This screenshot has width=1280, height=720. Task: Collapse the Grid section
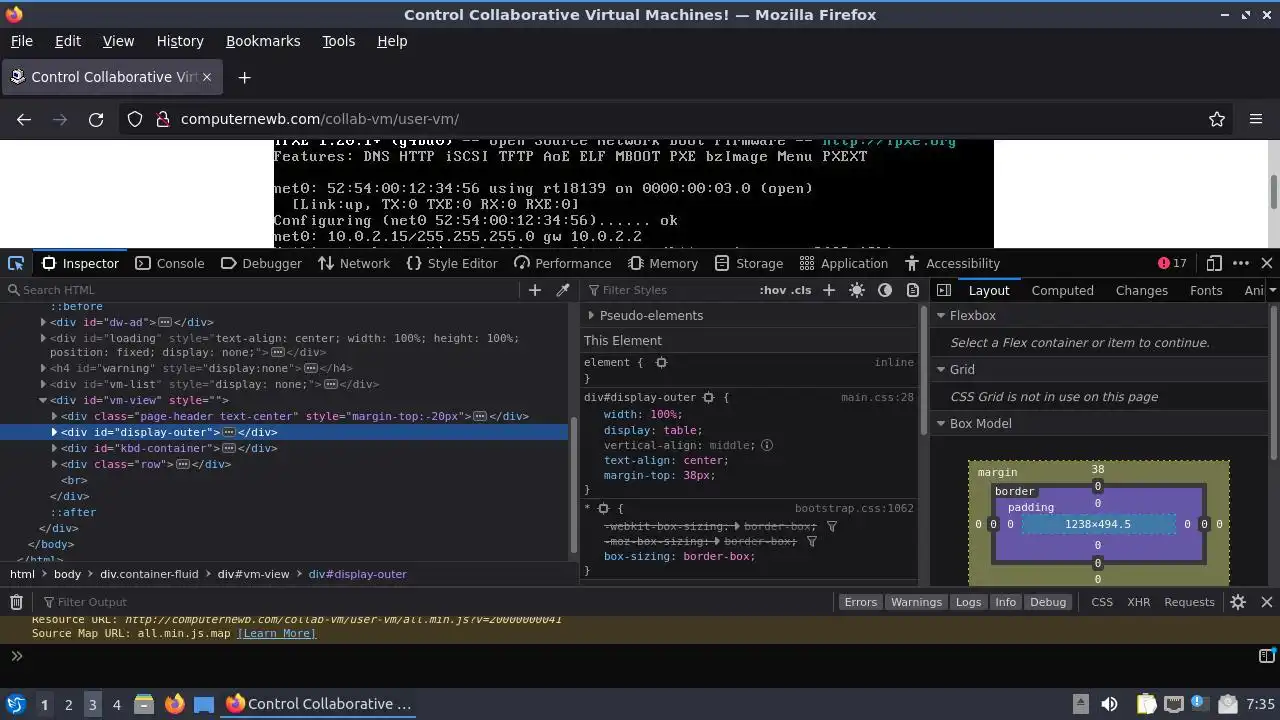[941, 369]
